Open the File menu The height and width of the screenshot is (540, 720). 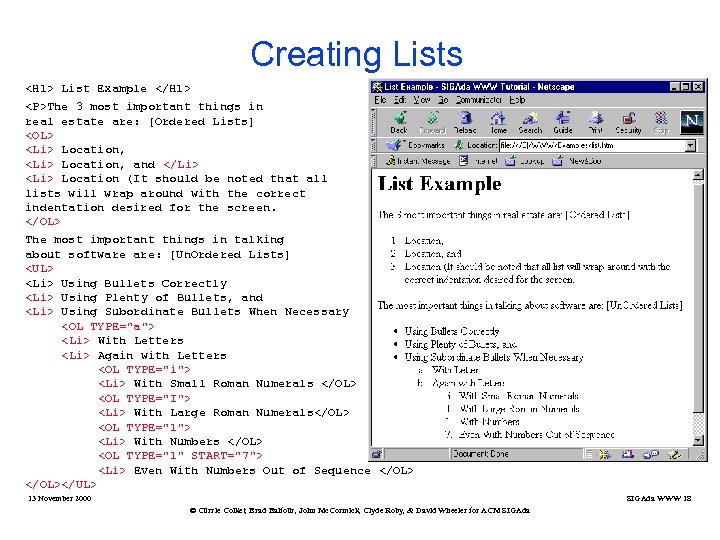380,100
